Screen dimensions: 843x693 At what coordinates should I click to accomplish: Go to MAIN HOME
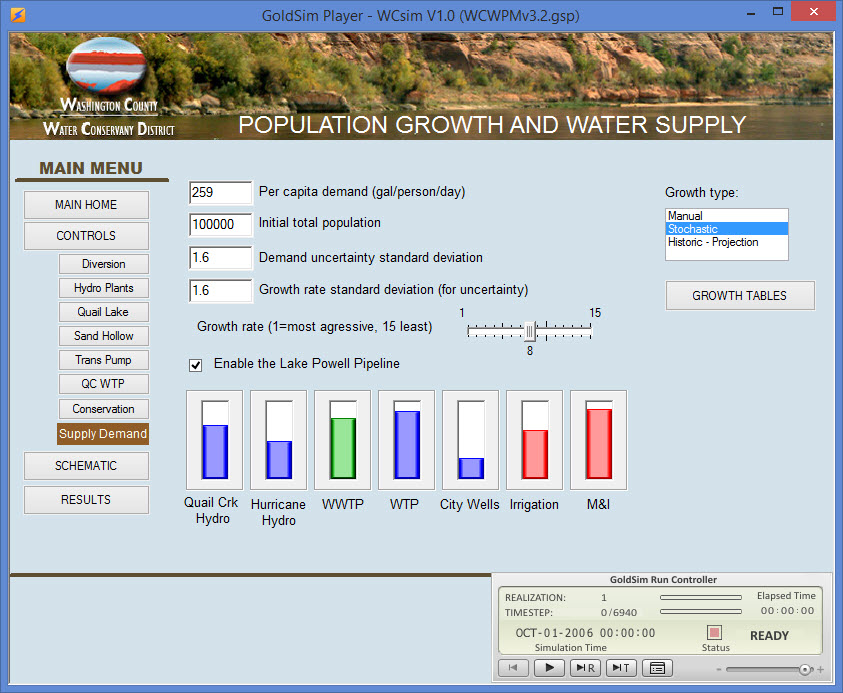[x=86, y=205]
